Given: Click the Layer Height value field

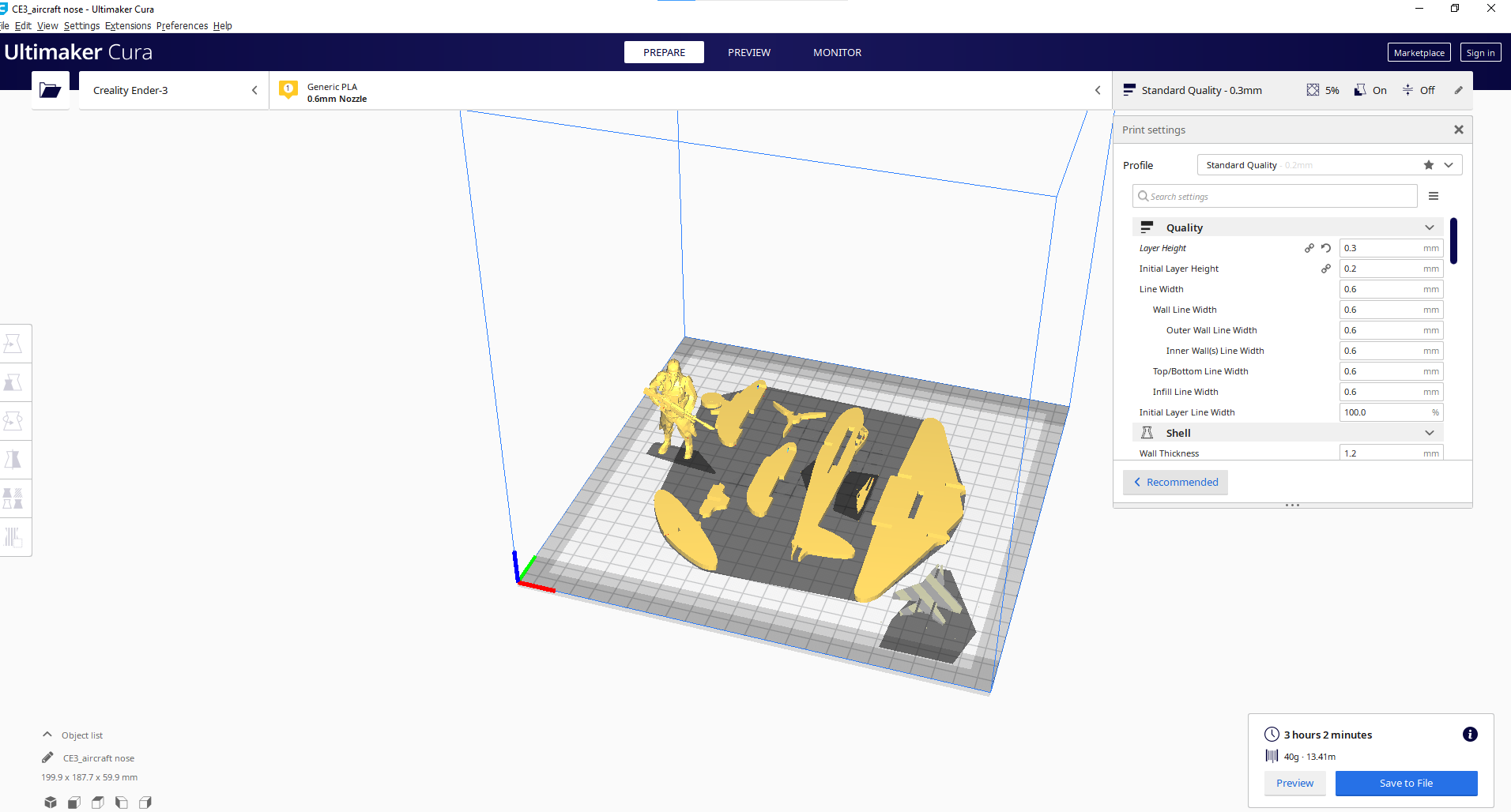Looking at the screenshot, I should (1391, 248).
